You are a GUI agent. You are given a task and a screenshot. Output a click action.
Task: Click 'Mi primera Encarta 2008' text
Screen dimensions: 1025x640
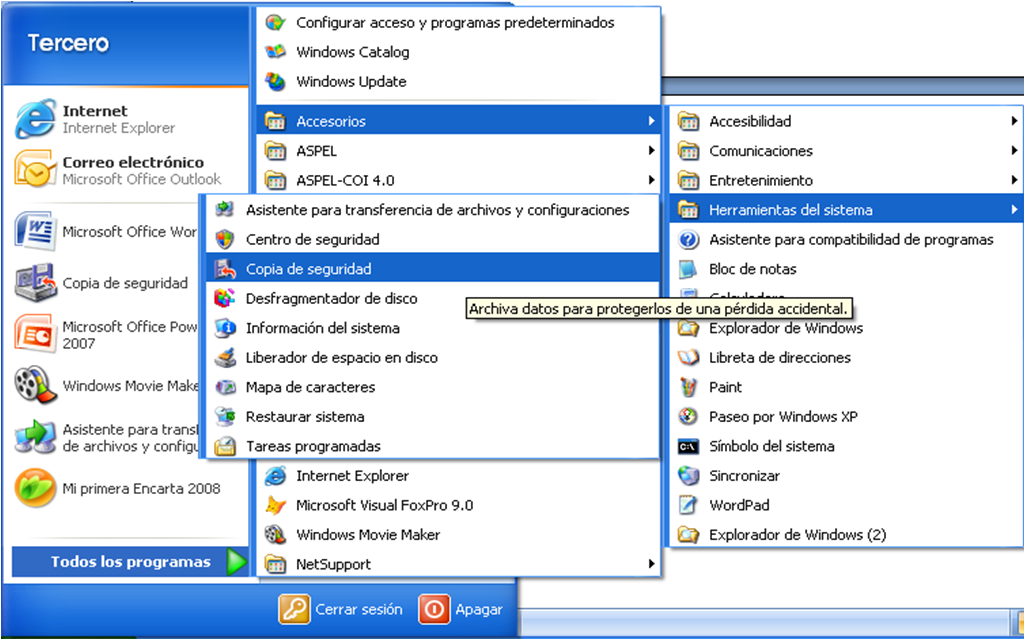click(141, 488)
